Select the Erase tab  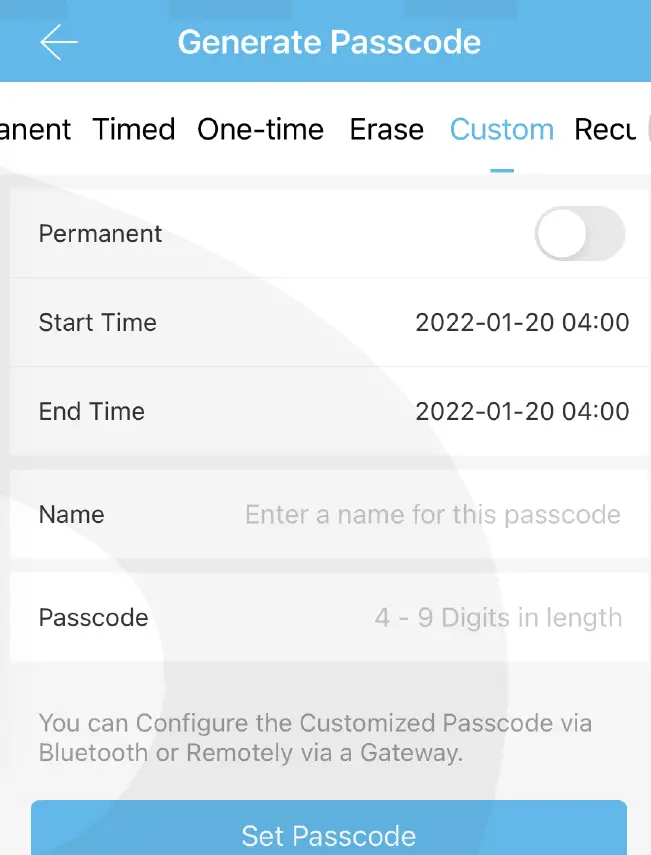(386, 130)
